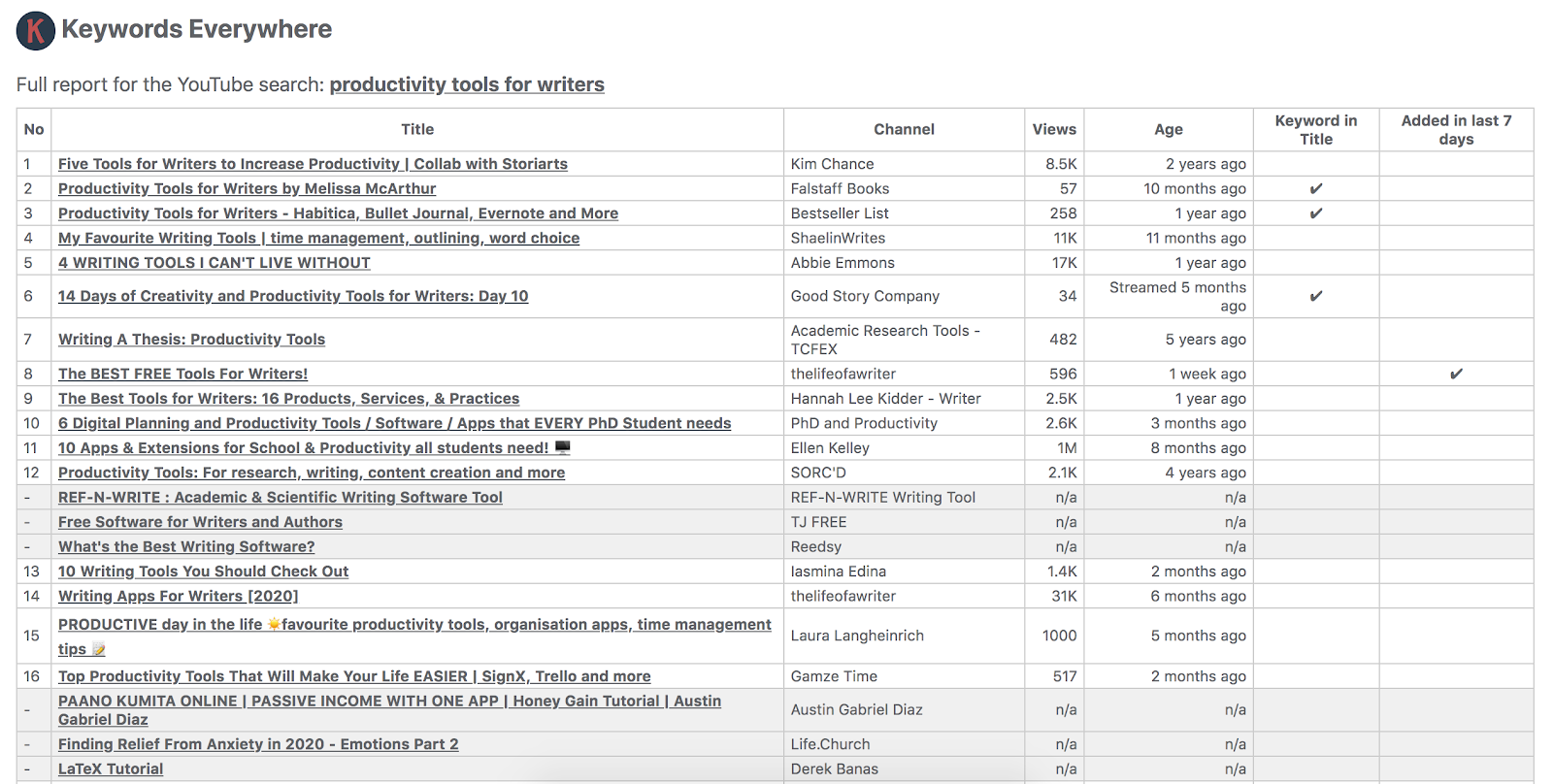Viewport: 1553px width, 784px height.
Task: Click the Keyword in Title checkmark for Falstaff Books
Action: 1316,188
